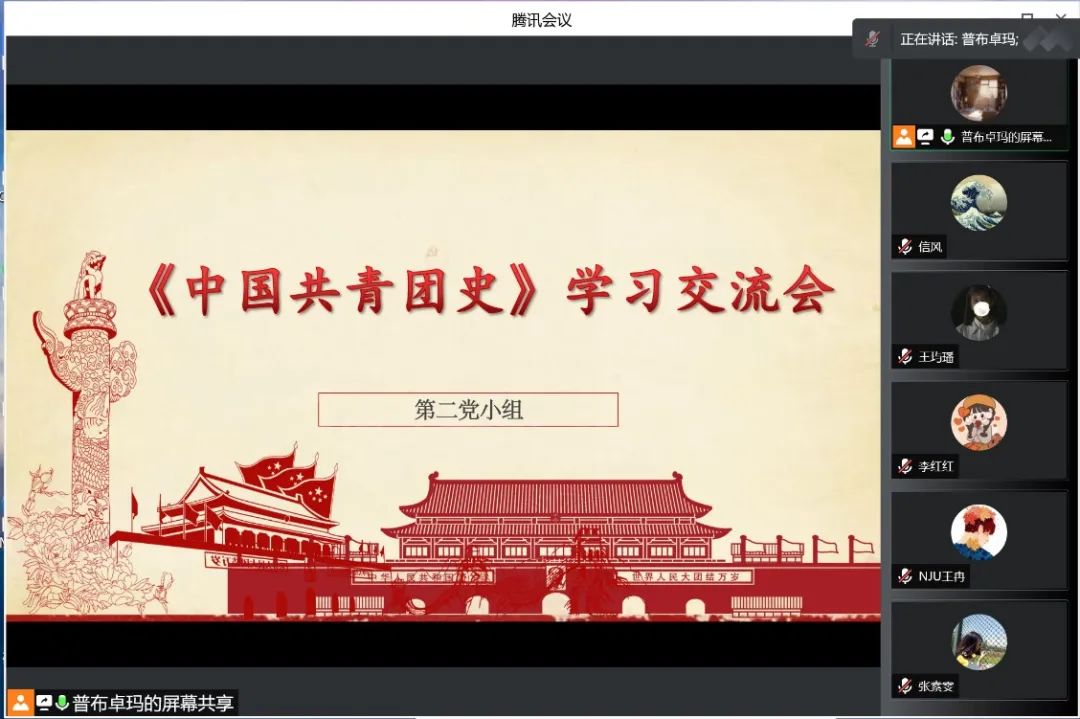Screen dimensions: 1080x719
Task: Click the screen-share icon in 普布卓玛's tile
Action: coord(926,137)
